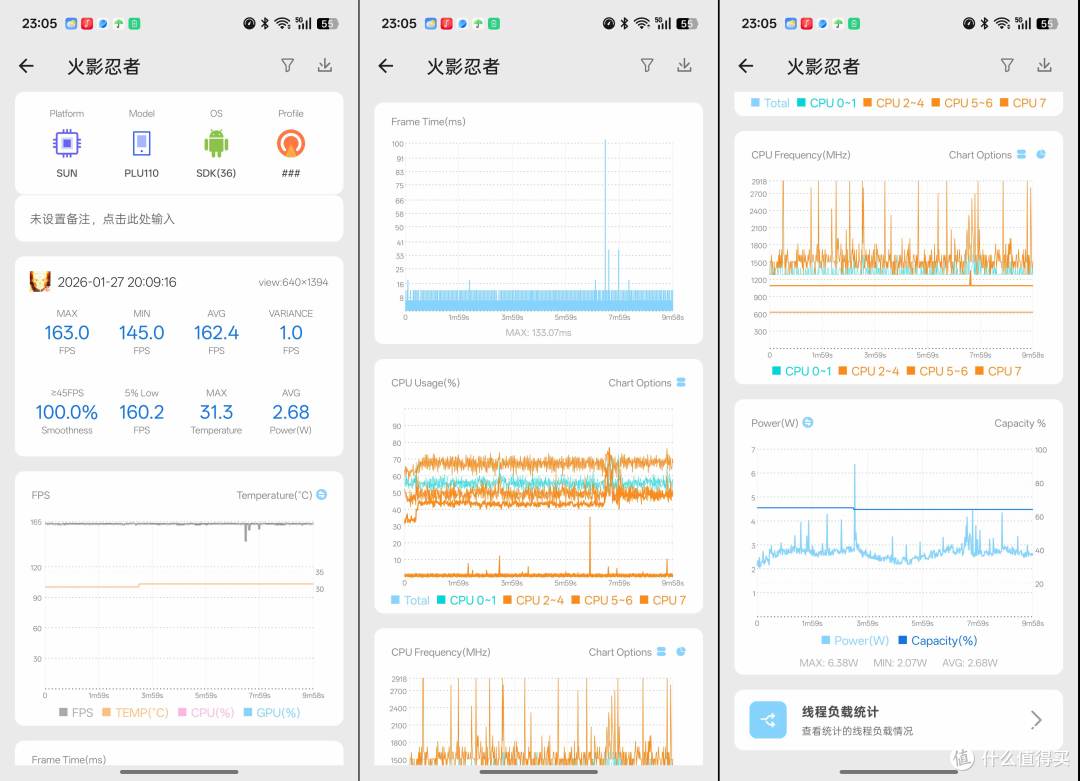
Task: Go back using left screen's back arrow
Action: tap(26, 66)
